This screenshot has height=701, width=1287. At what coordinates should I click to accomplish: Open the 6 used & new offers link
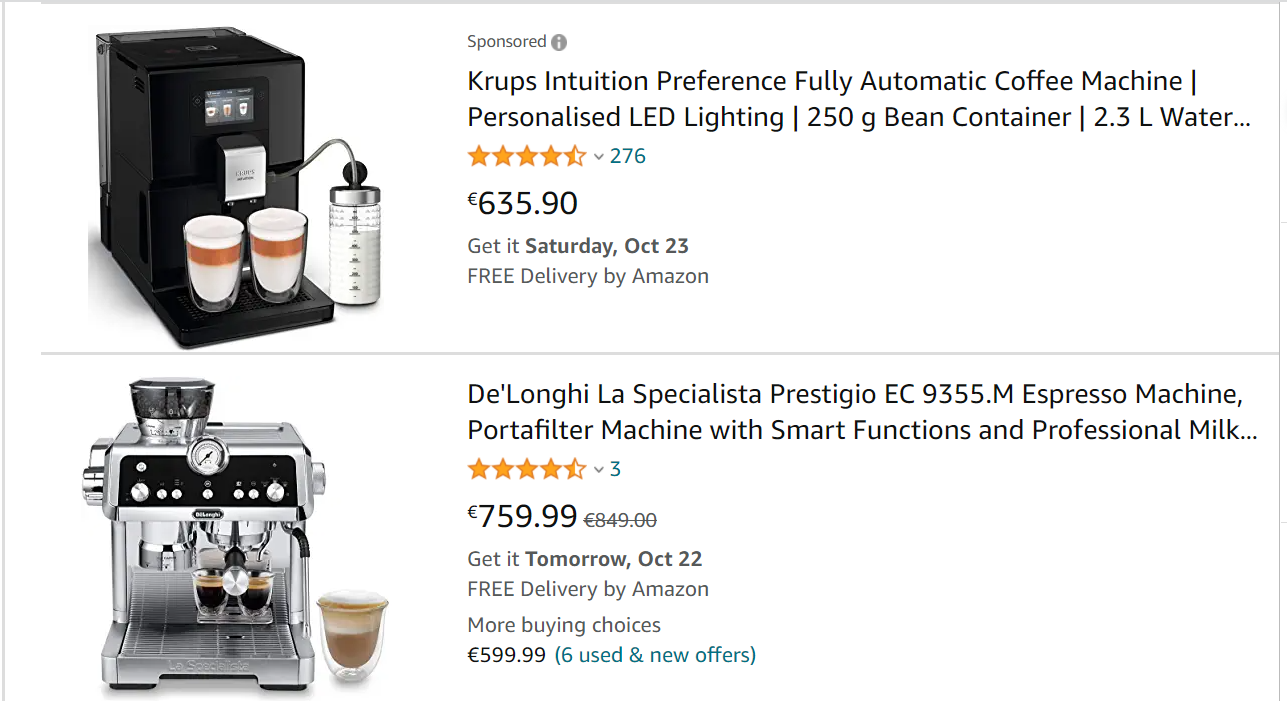point(655,655)
